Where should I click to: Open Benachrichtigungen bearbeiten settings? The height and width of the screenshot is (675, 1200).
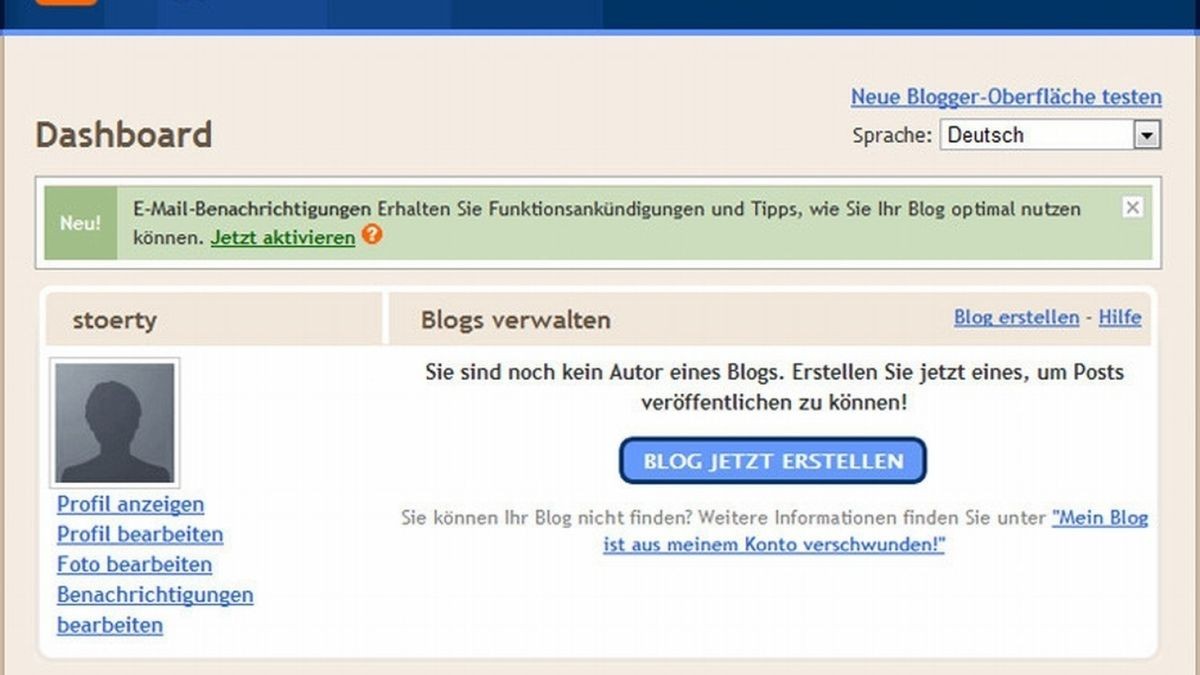pos(154,595)
